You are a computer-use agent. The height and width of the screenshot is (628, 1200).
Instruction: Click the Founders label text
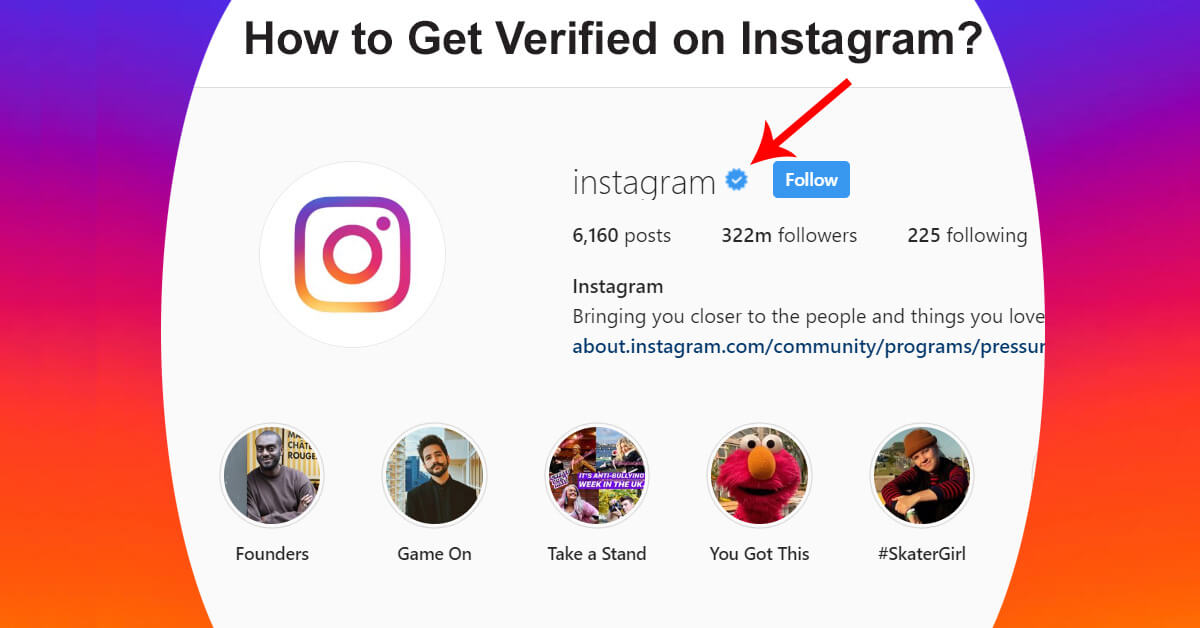[x=272, y=554]
